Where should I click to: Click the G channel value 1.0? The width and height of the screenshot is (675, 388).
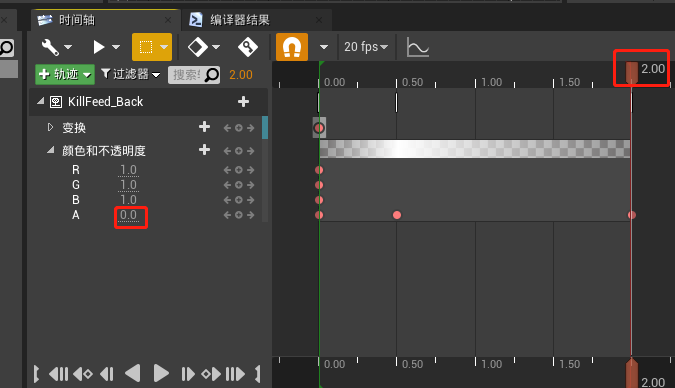[128, 185]
